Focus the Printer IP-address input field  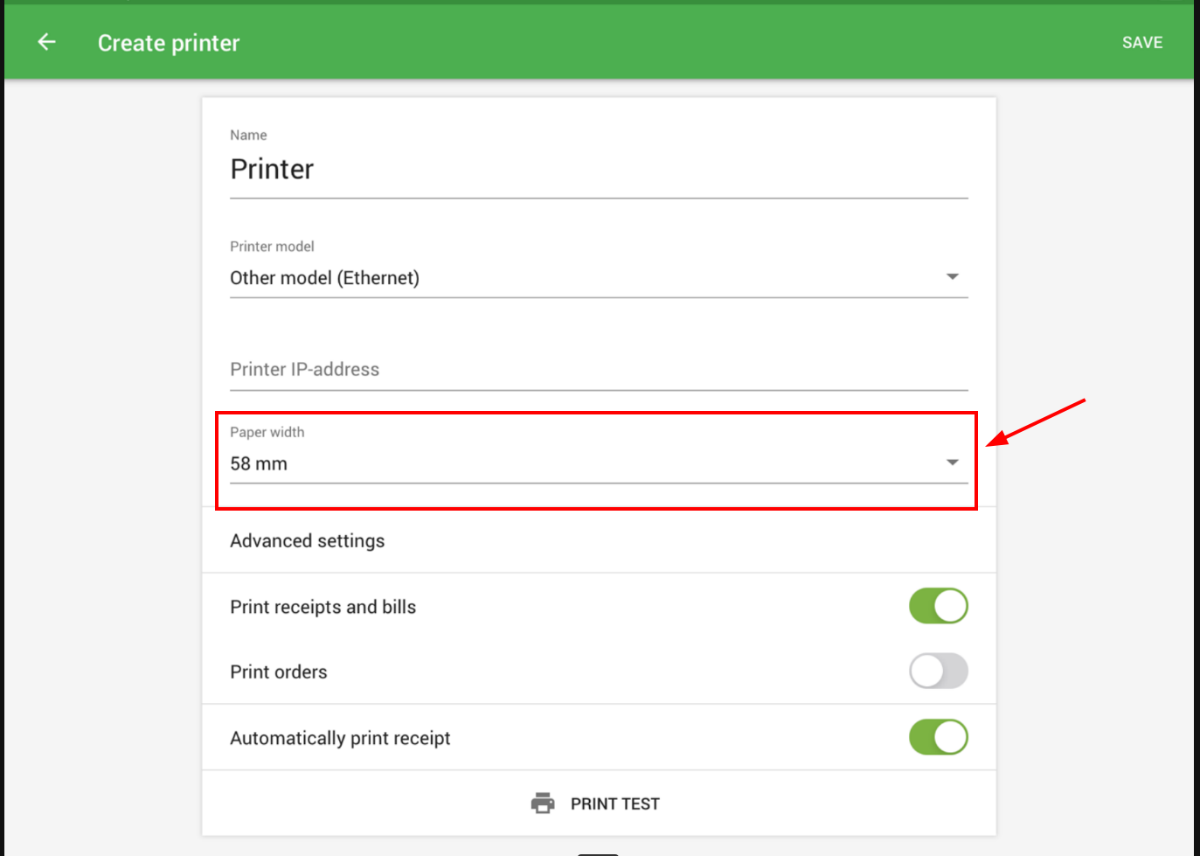[598, 369]
